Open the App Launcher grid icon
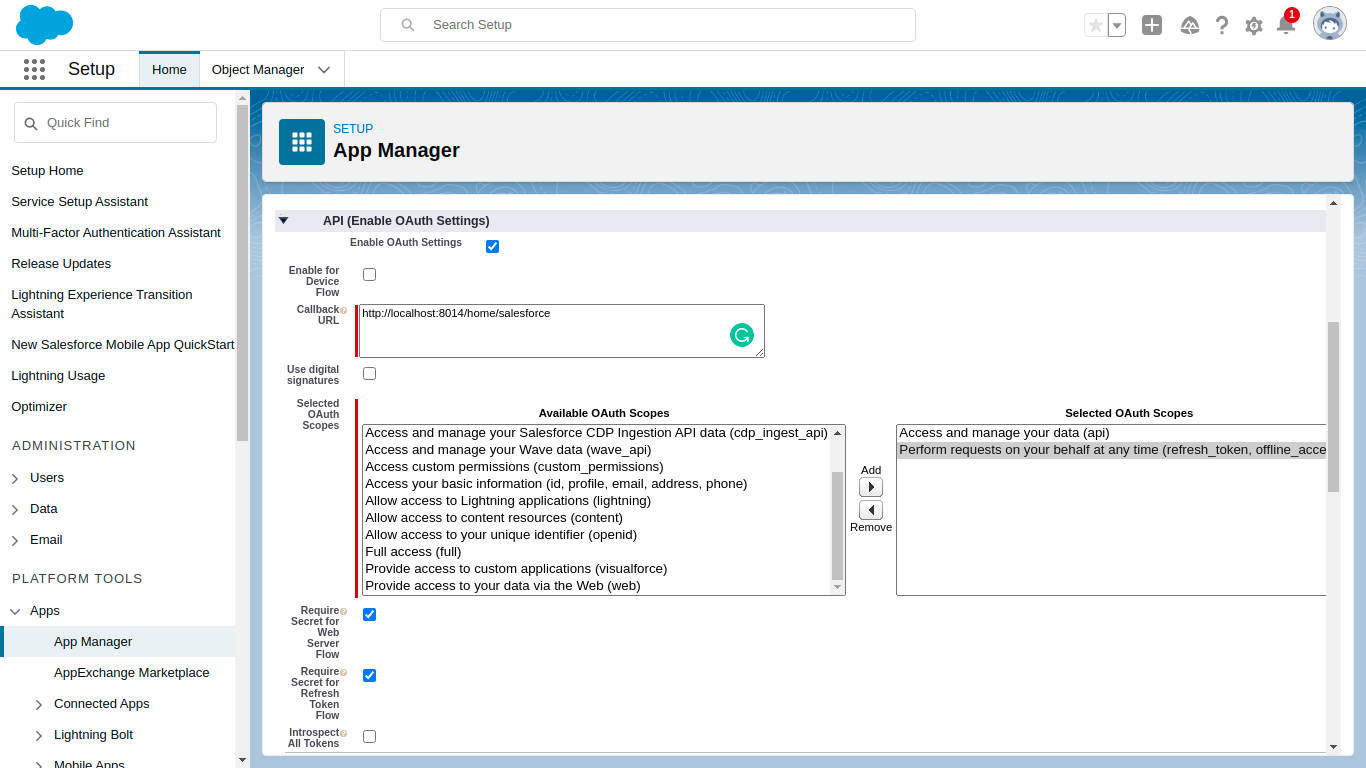This screenshot has height=768, width=1366. click(x=34, y=69)
